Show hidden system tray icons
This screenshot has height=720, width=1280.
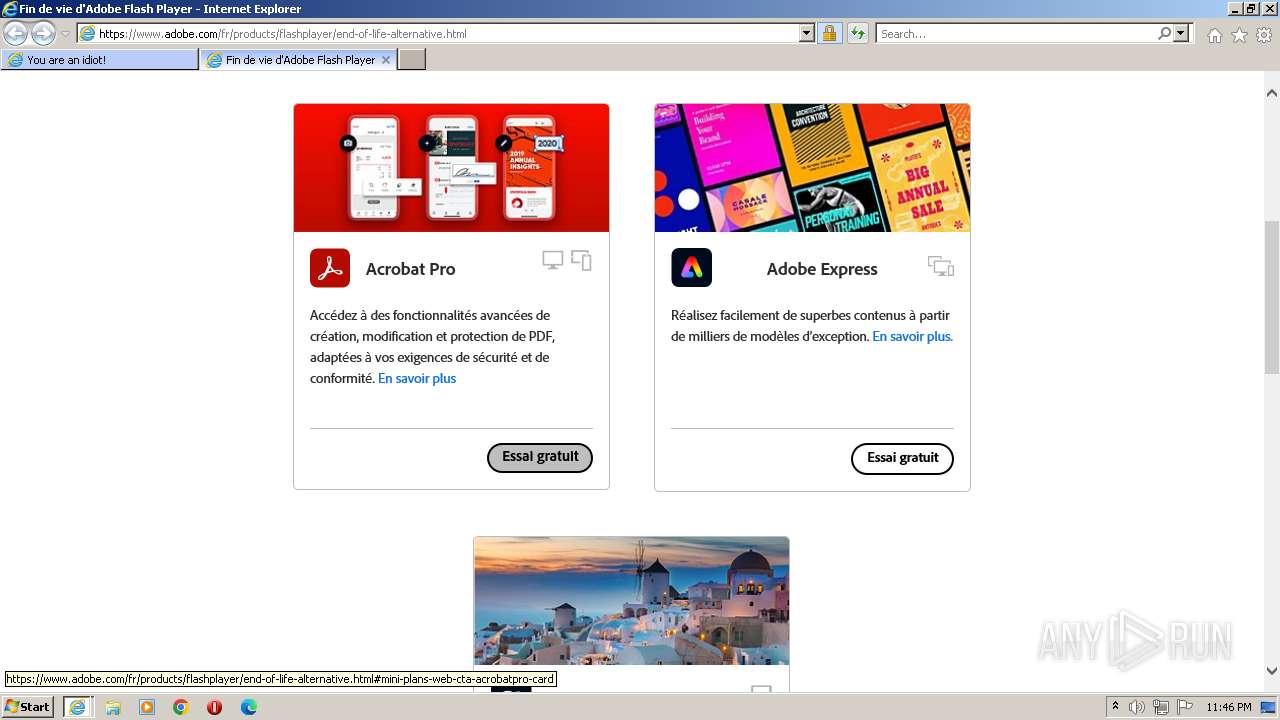[x=1116, y=707]
